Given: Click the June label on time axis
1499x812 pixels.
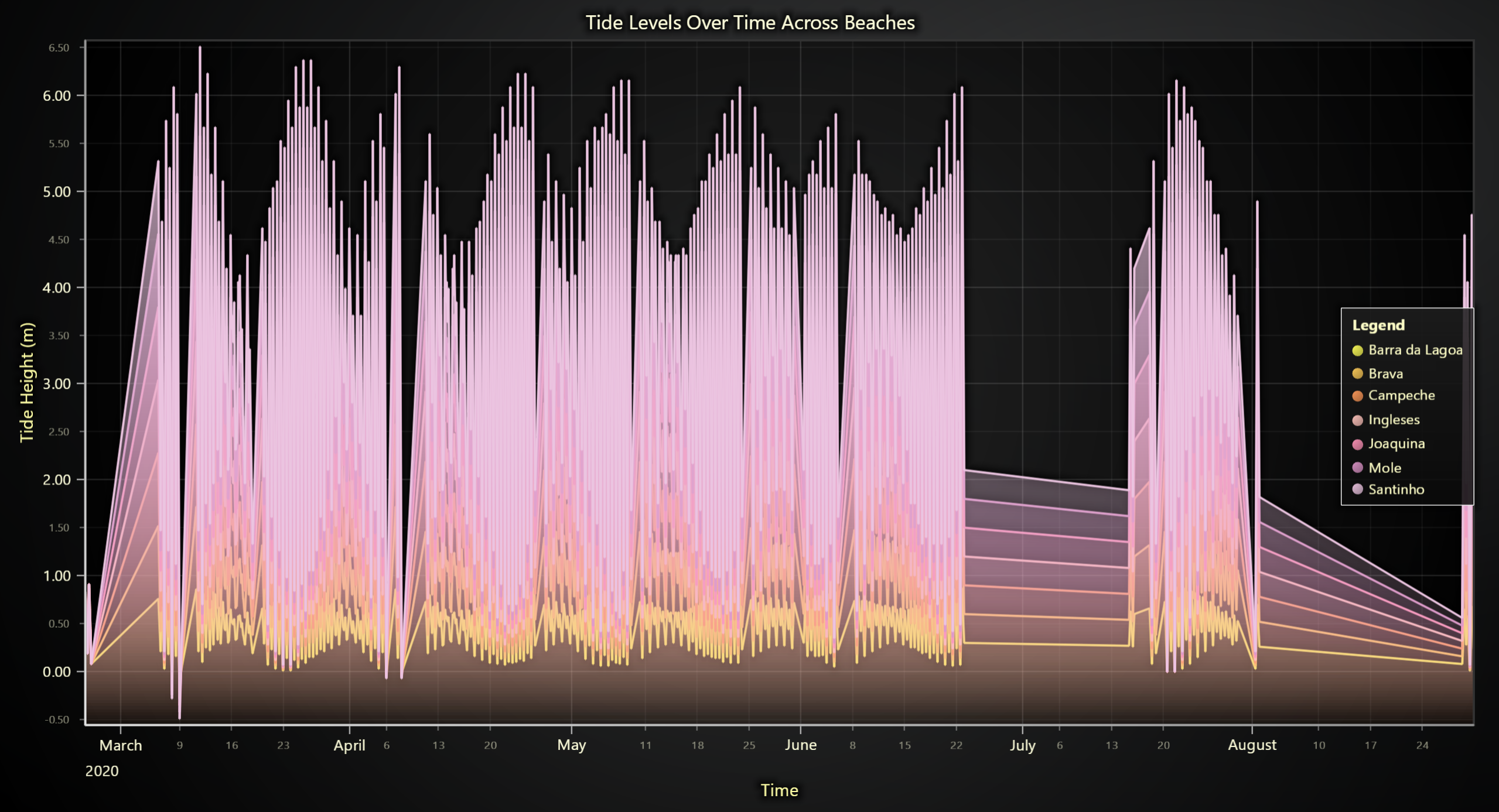Looking at the screenshot, I should (800, 745).
